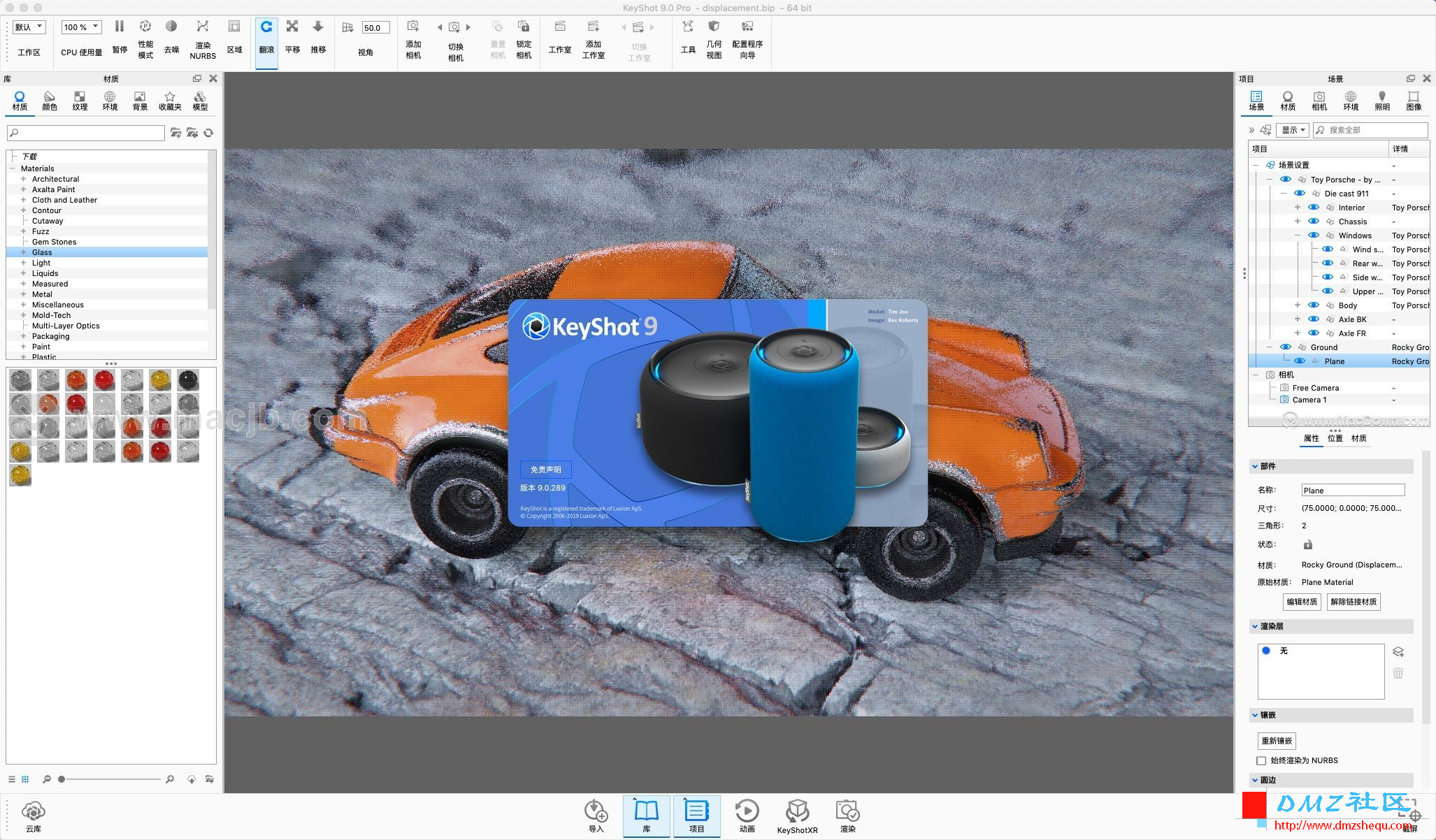Open the 100% CPU usage dropdown

tap(81, 27)
